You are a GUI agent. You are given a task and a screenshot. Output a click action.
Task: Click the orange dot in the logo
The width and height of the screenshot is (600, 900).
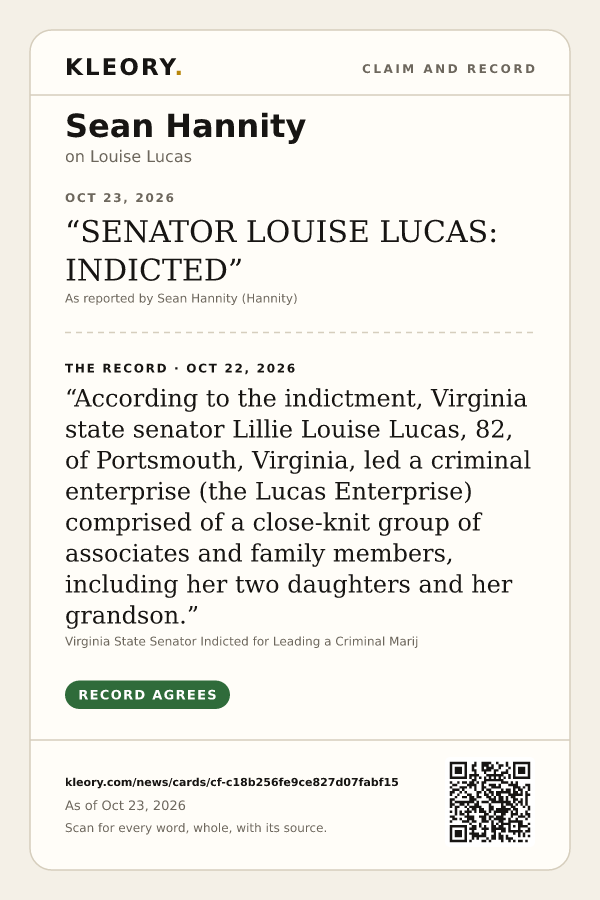(x=179, y=73)
